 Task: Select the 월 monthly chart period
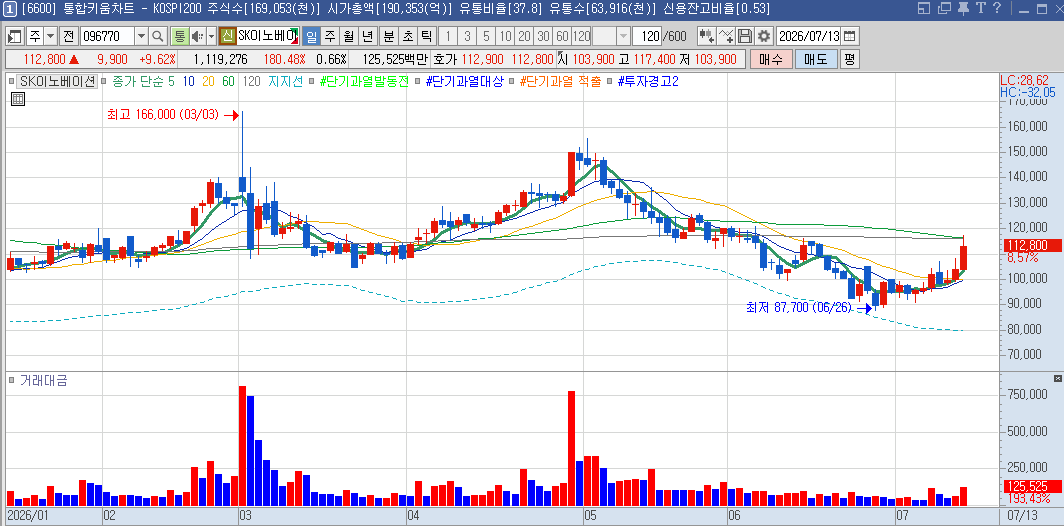(x=349, y=36)
